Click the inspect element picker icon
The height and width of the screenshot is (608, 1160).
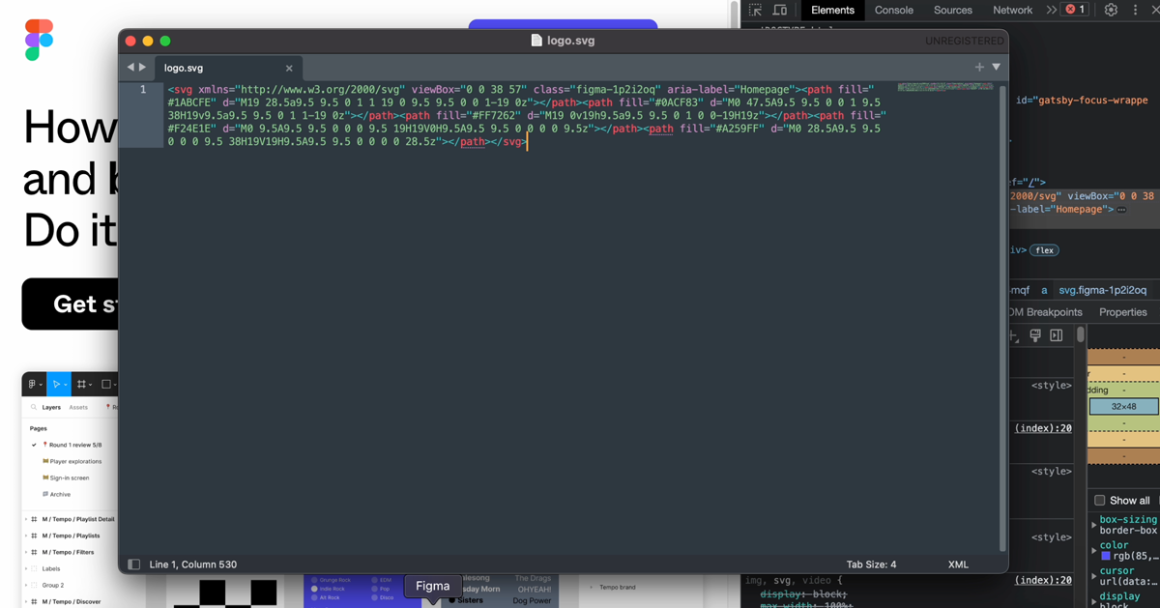point(755,10)
